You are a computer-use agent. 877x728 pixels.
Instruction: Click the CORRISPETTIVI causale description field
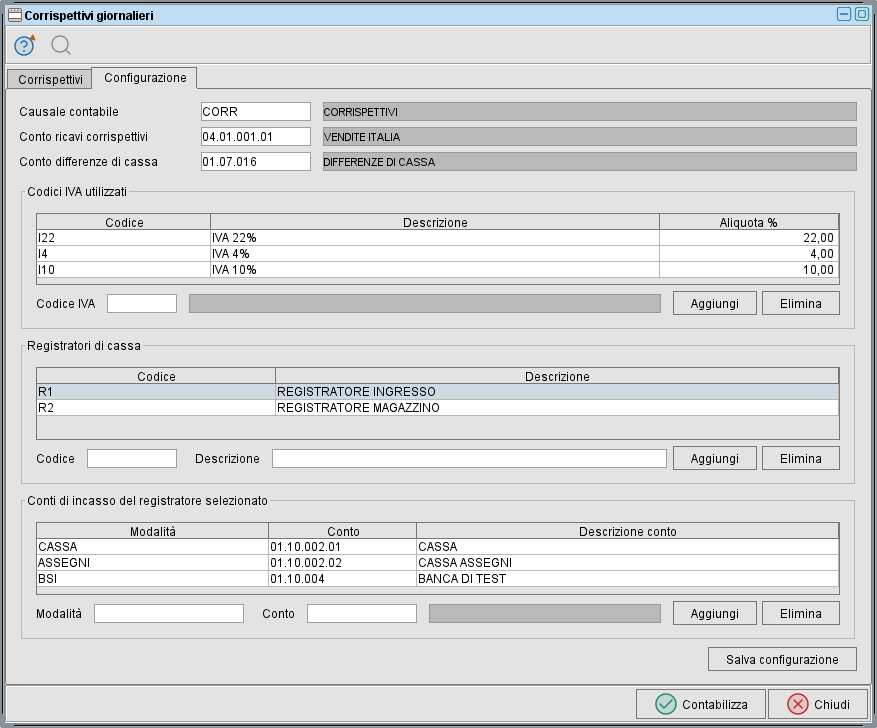[x=590, y=111]
